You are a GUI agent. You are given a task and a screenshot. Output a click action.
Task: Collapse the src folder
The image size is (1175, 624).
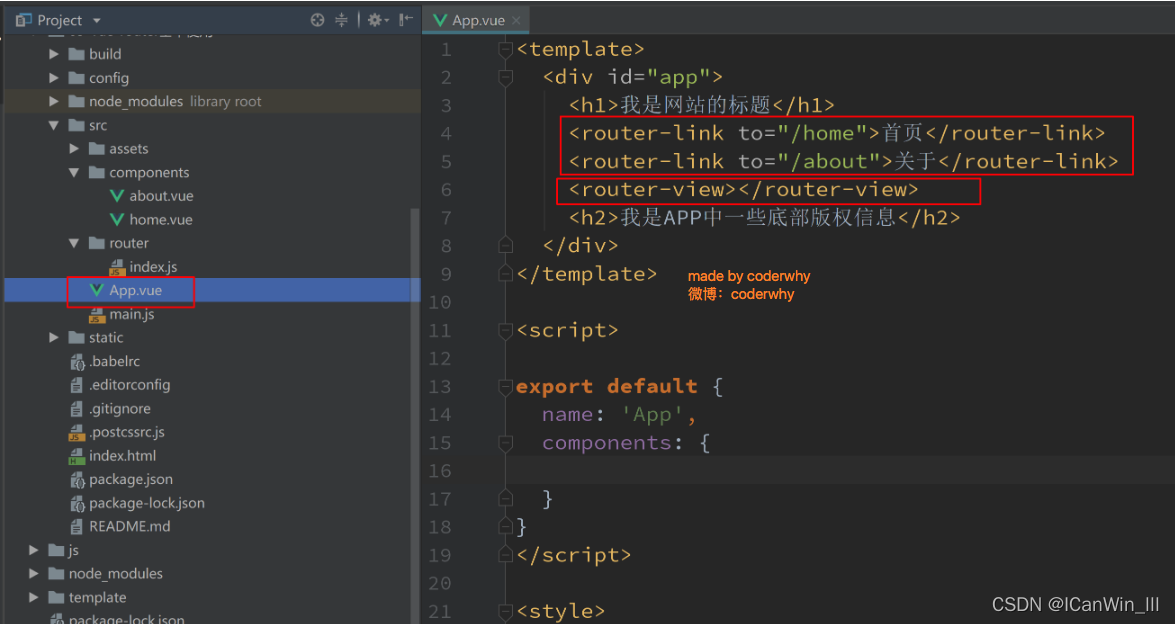pos(54,125)
